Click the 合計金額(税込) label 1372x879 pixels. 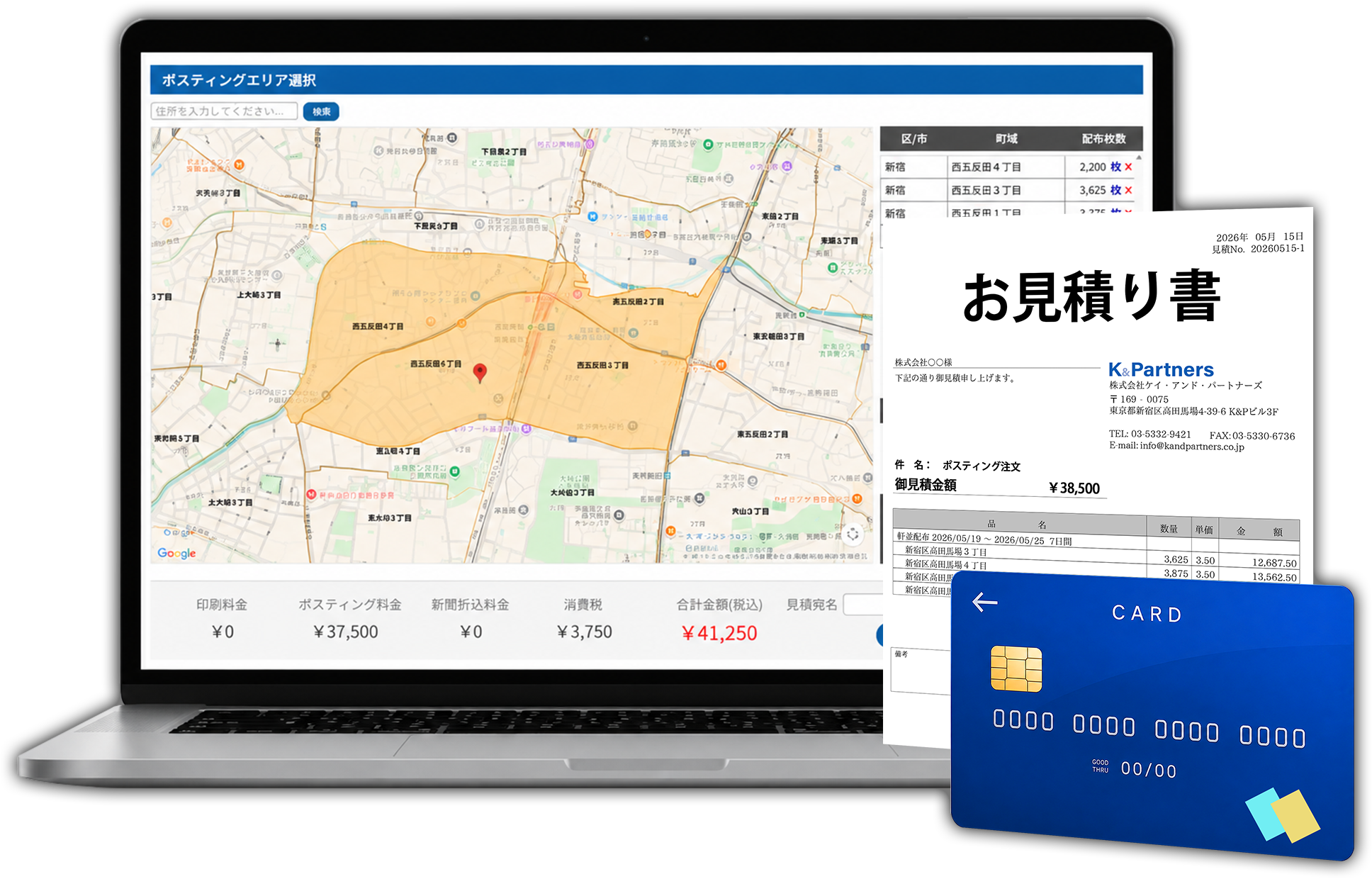pos(719,605)
